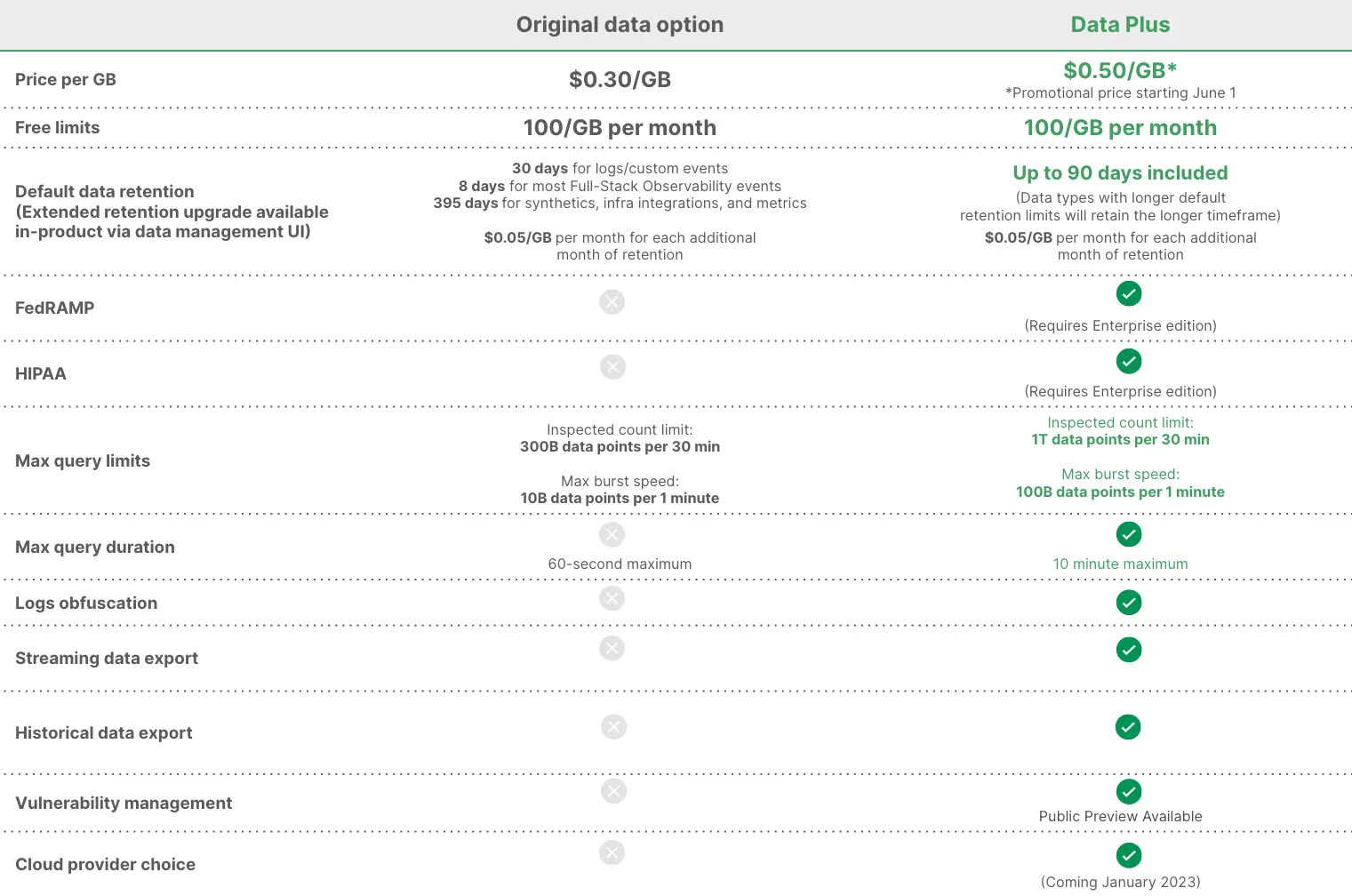
Task: Select the Vulnerability management checkmark icon
Action: coord(1128,791)
